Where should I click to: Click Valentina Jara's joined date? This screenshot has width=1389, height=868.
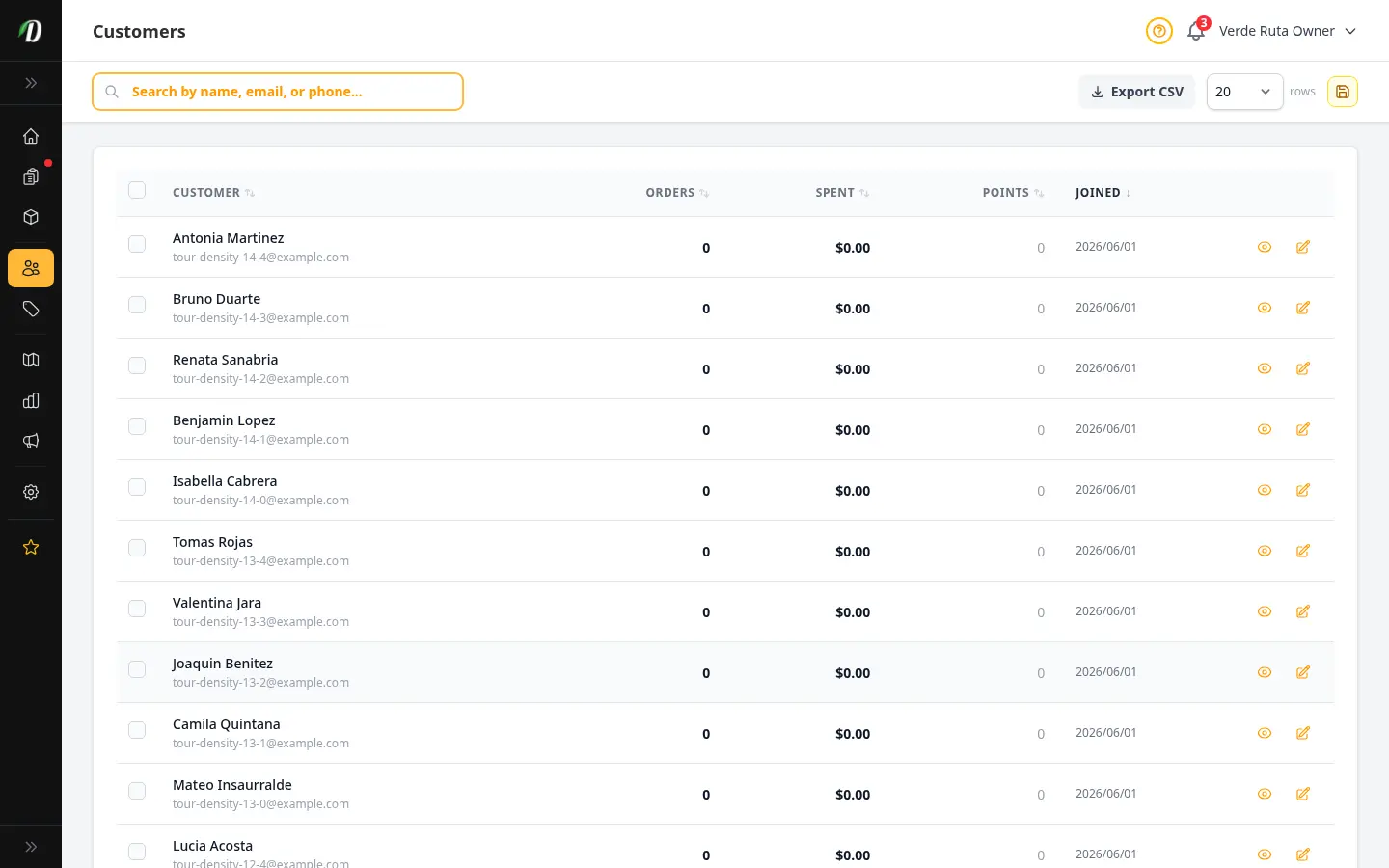click(x=1106, y=611)
